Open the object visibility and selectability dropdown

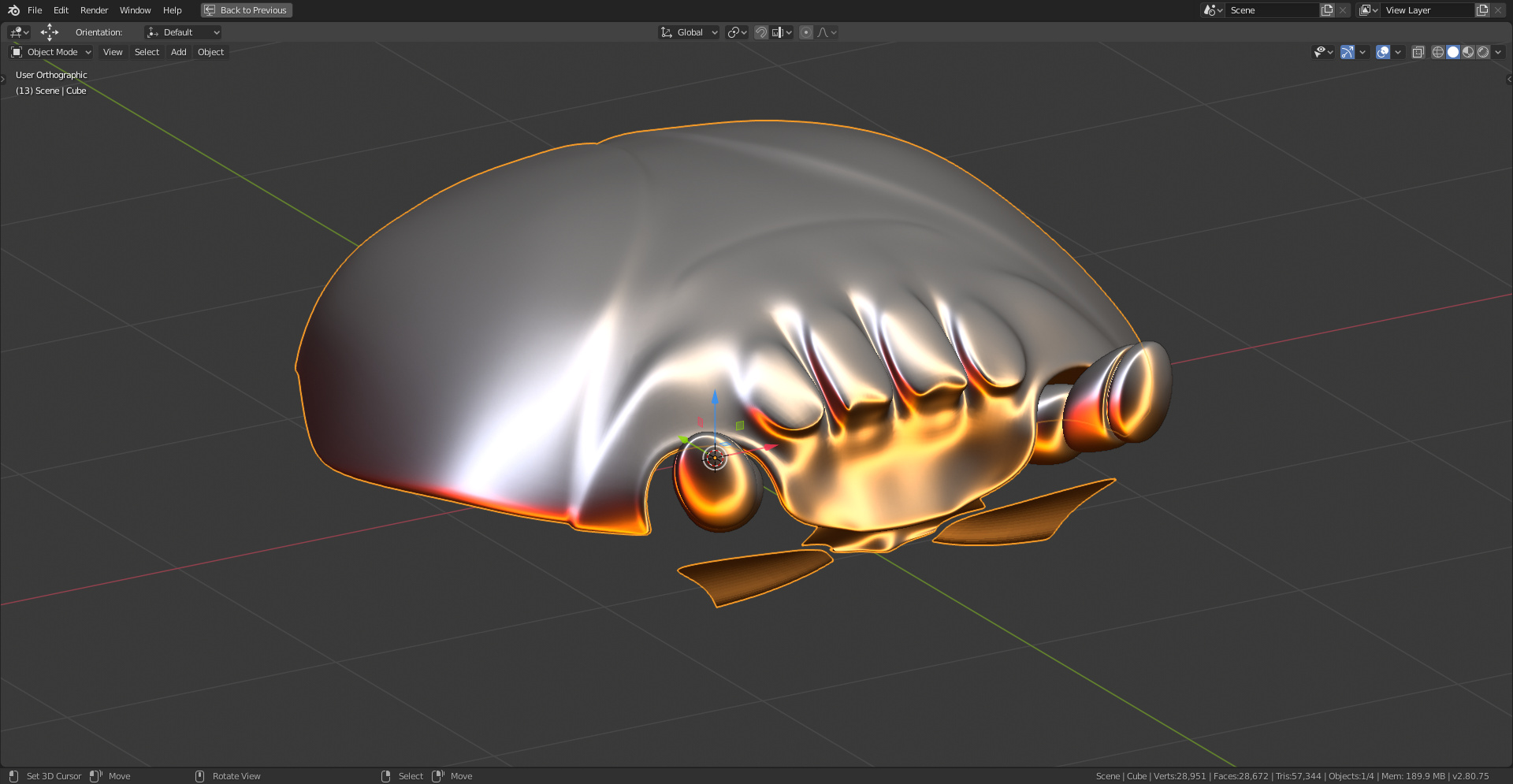point(1323,52)
